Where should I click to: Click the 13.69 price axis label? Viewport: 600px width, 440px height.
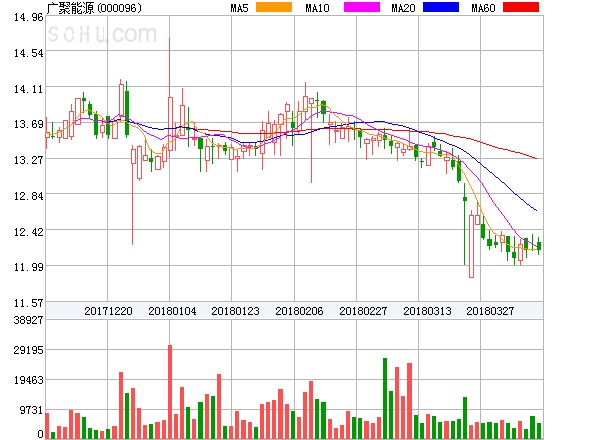pyautogui.click(x=29, y=124)
